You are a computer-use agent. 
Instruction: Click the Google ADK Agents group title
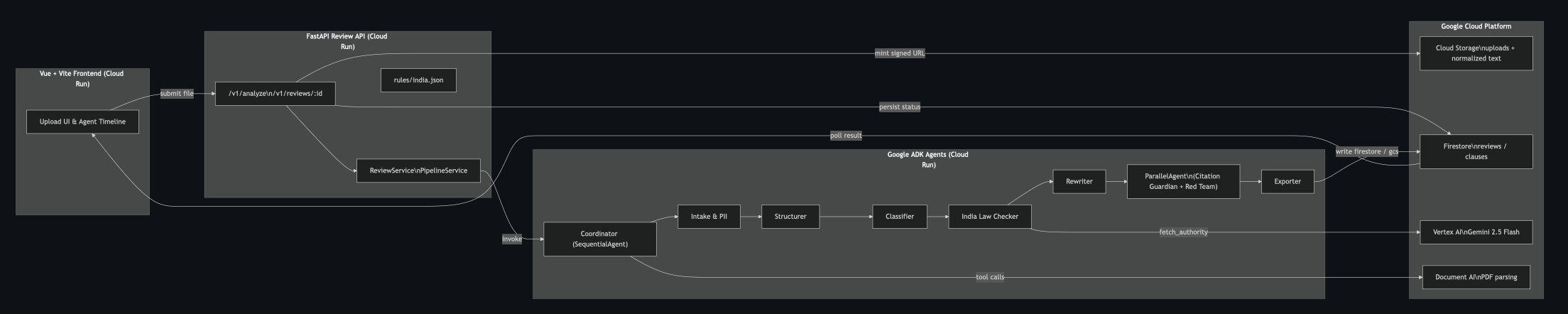(928, 160)
